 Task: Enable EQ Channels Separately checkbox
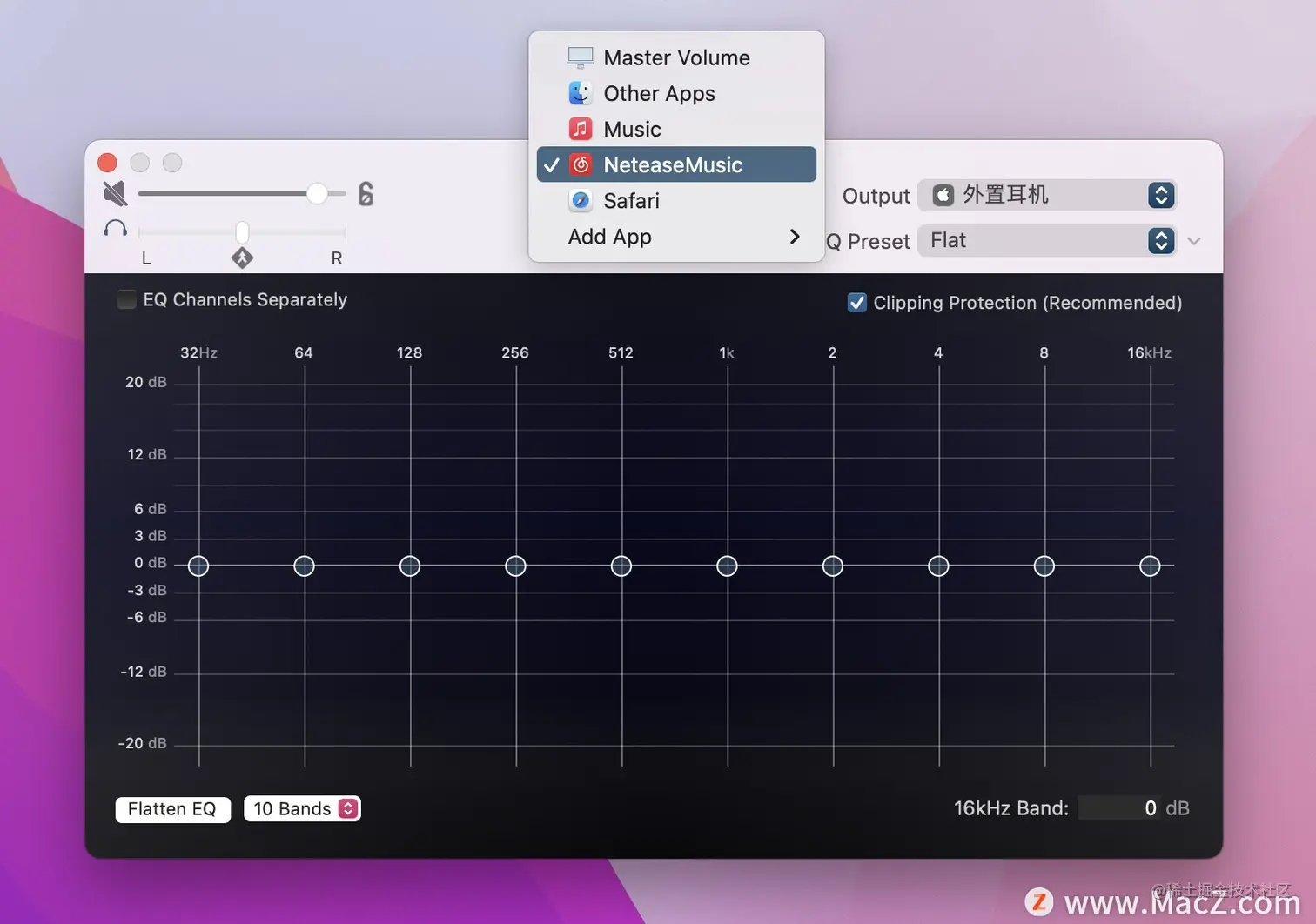(x=126, y=299)
